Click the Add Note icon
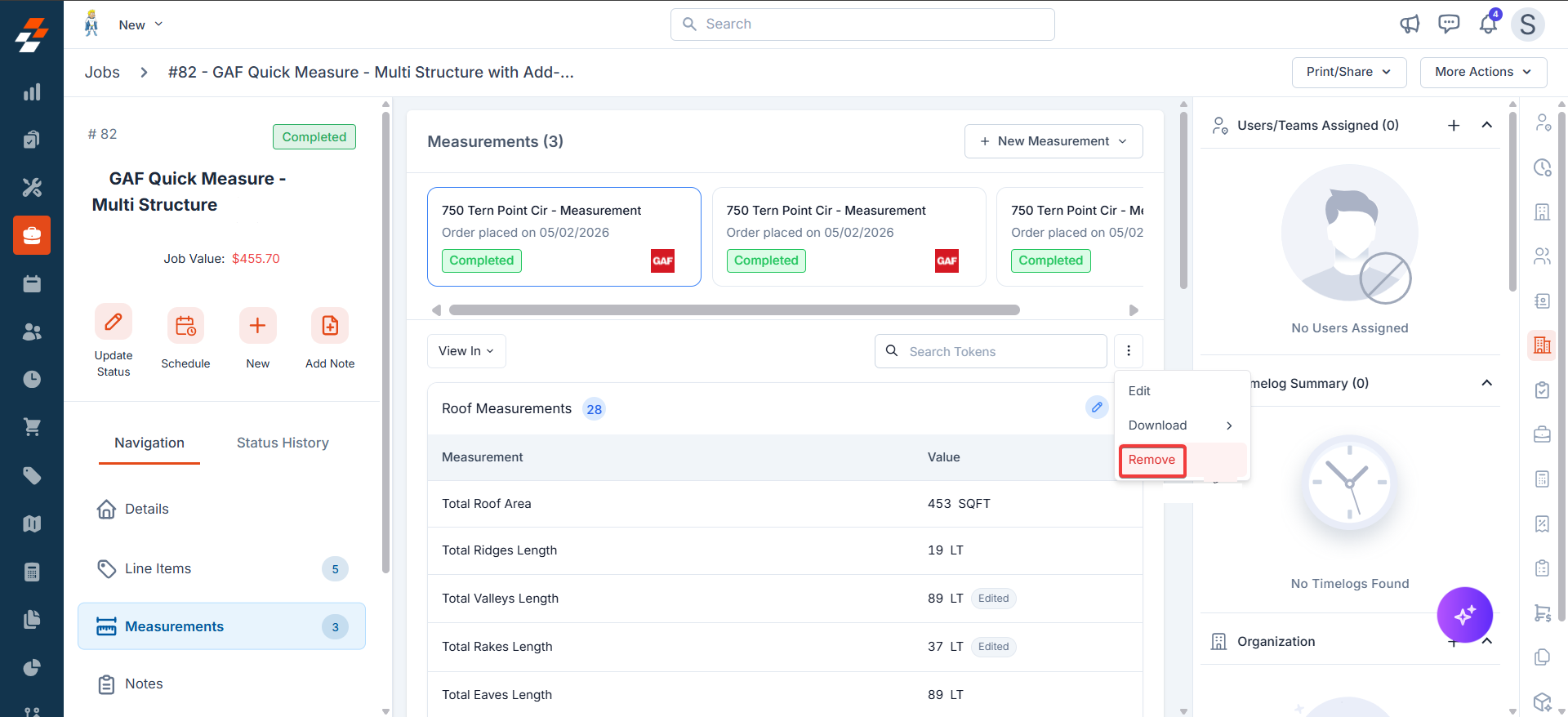 pos(330,326)
